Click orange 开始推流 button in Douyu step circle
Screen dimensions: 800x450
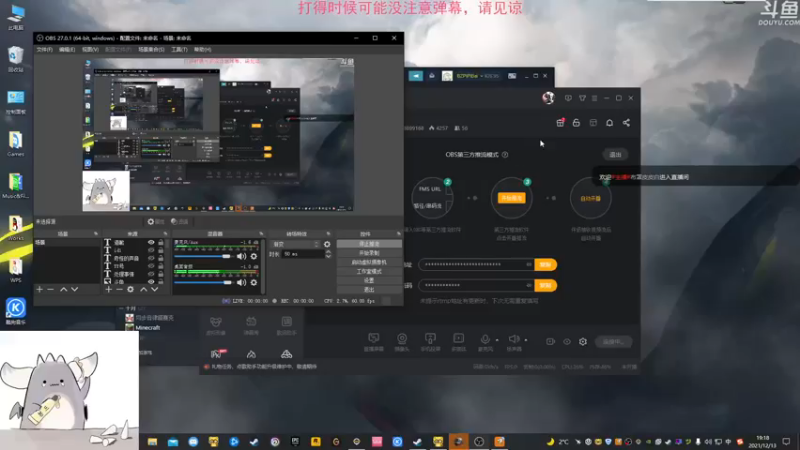coord(512,198)
